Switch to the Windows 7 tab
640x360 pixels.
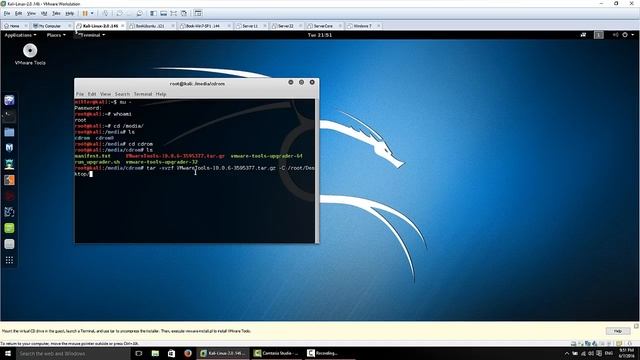(362, 26)
